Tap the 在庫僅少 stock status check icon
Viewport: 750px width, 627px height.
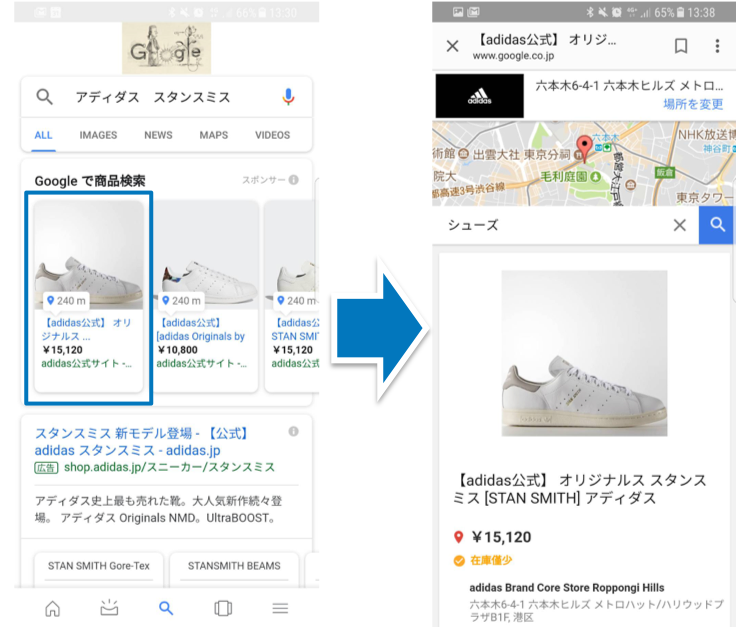click(x=459, y=561)
